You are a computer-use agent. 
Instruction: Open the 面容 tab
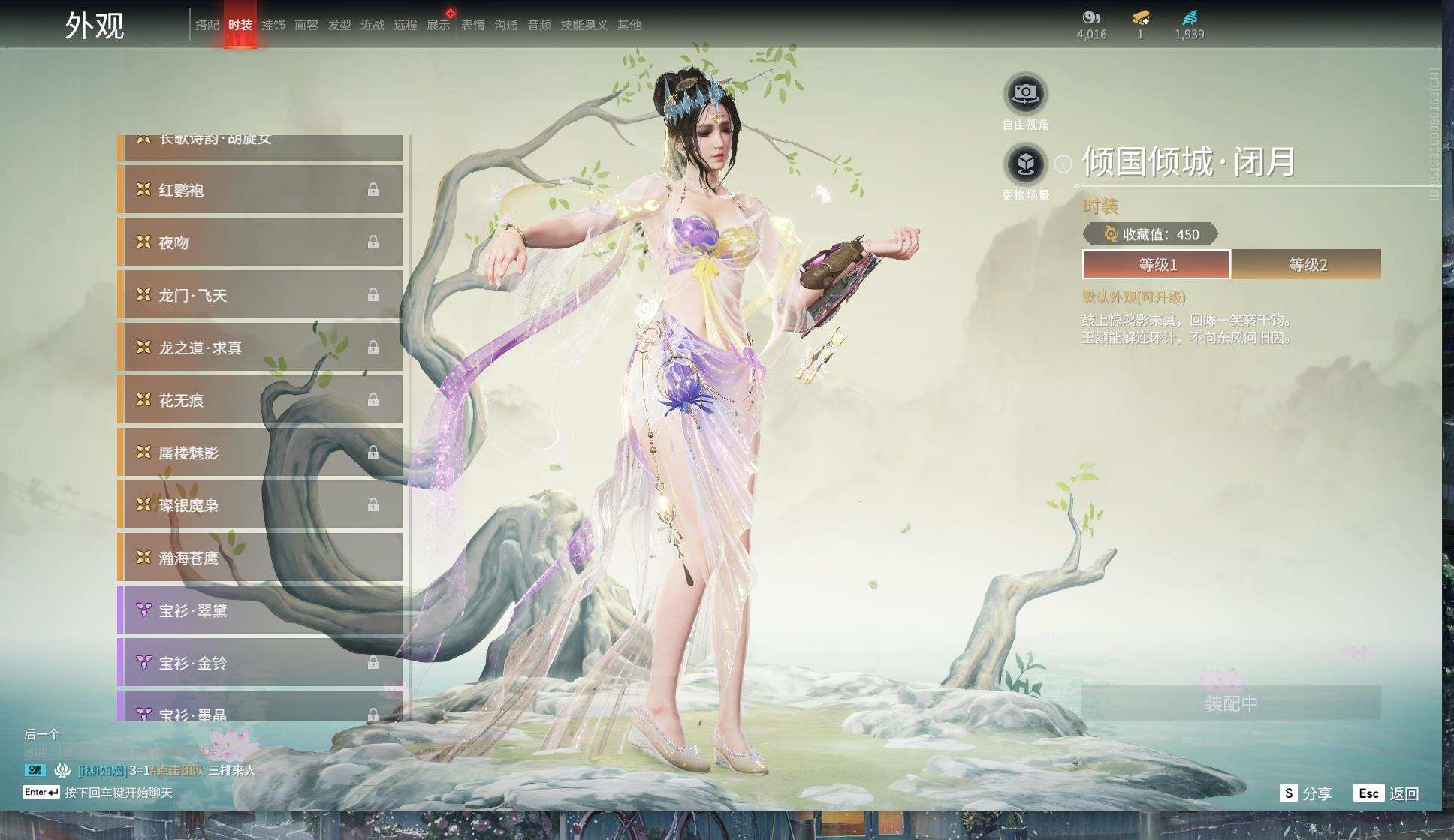click(x=306, y=25)
